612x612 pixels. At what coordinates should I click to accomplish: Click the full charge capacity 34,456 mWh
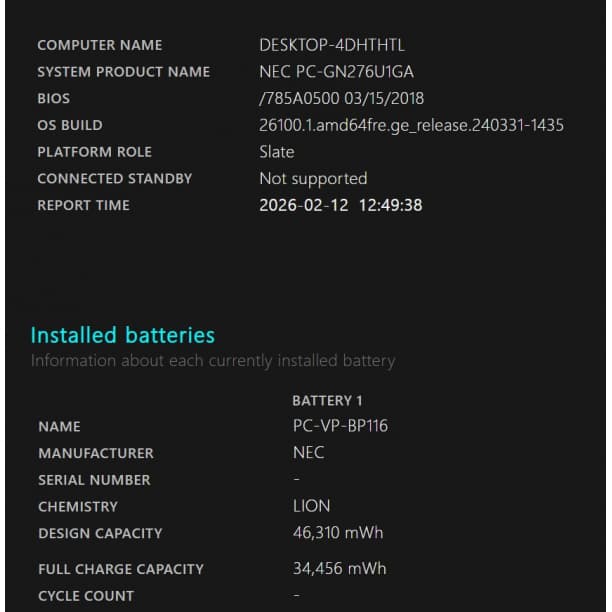[339, 569]
